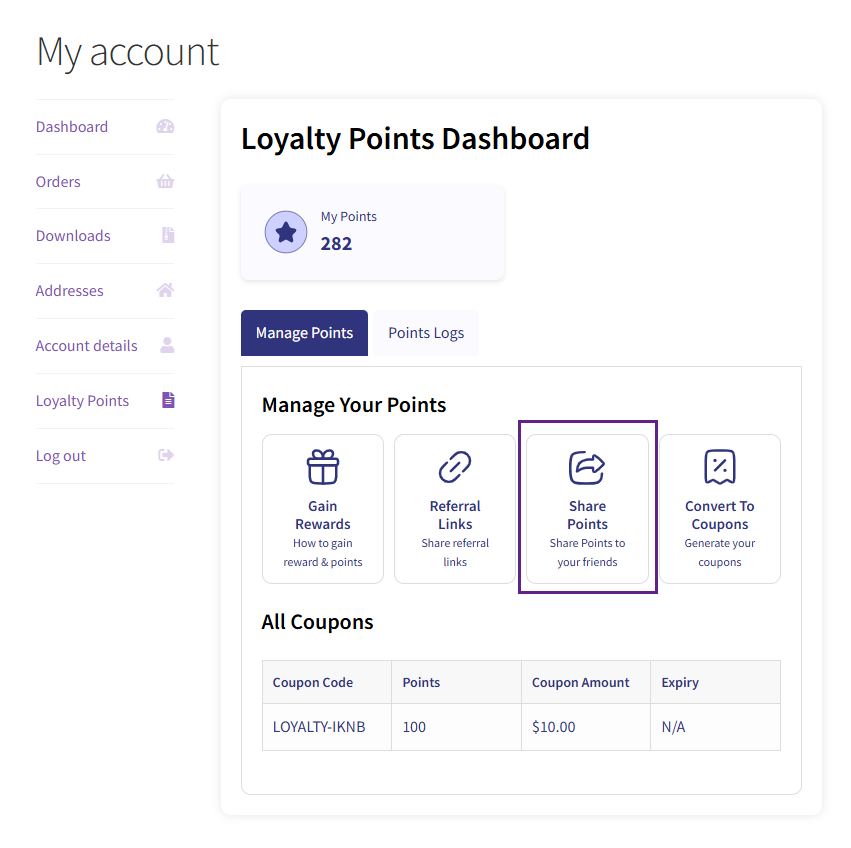
Task: Open the Referral Links card
Action: point(455,508)
